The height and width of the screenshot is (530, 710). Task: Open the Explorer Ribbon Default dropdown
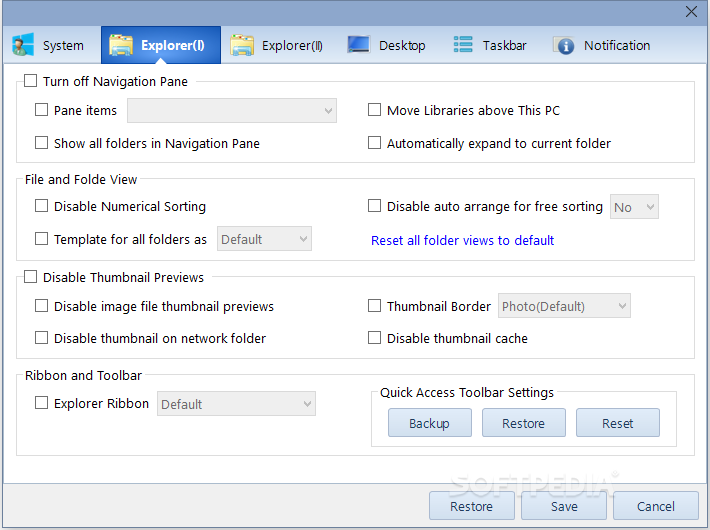236,404
